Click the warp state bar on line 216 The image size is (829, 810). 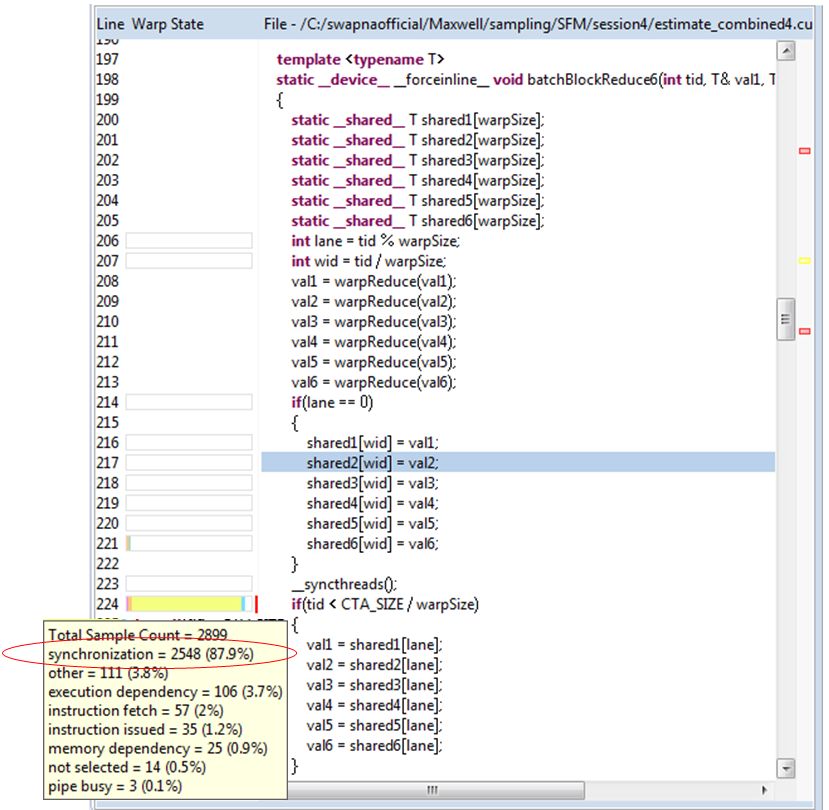coord(189,442)
